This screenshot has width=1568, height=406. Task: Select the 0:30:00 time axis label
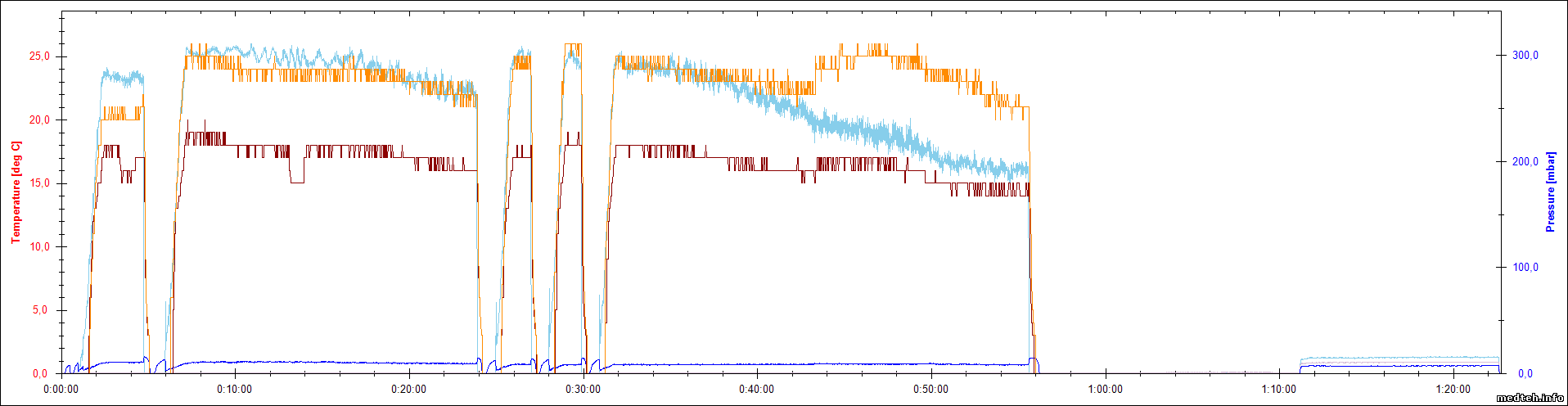583,390
